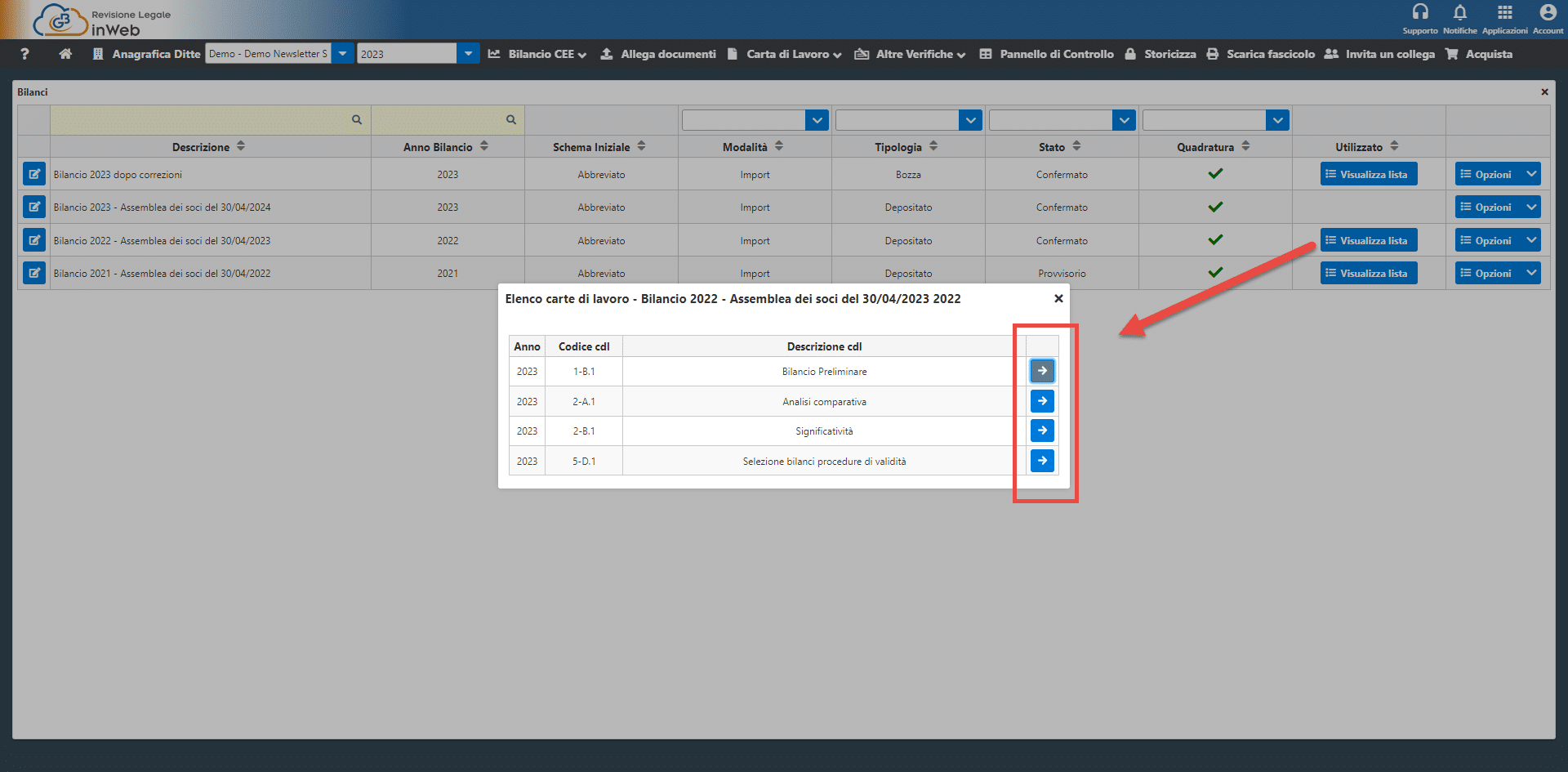Open Altre Verifiche menu
This screenshot has height=772, width=1568.
(910, 54)
